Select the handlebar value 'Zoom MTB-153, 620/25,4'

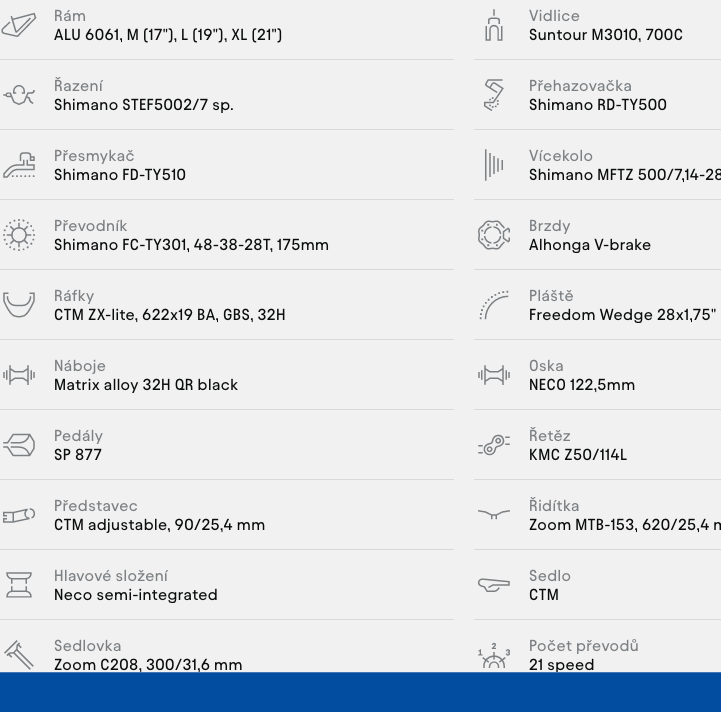(x=619, y=524)
